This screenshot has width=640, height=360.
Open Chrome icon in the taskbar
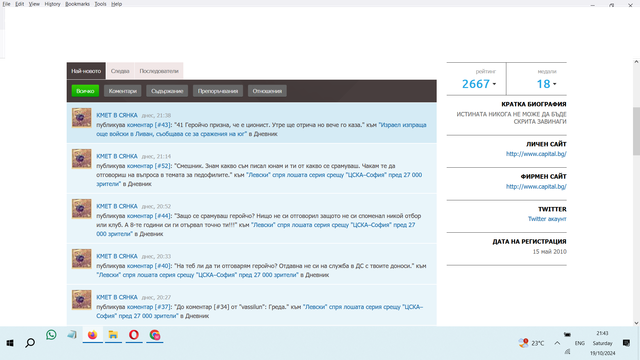(x=155, y=335)
